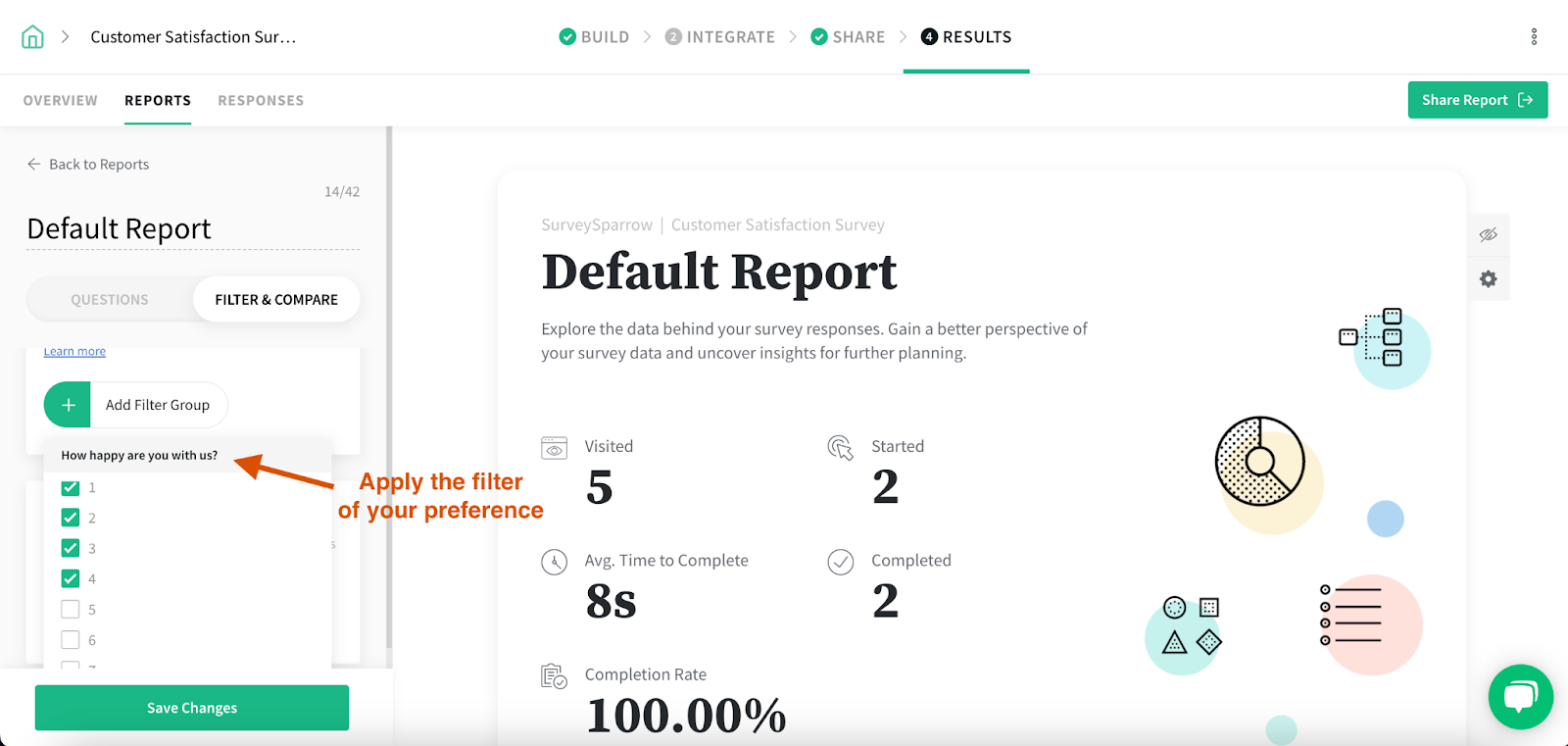Screen dimensions: 1568x746
Task: Open the INTEGRATE step
Action: (719, 37)
